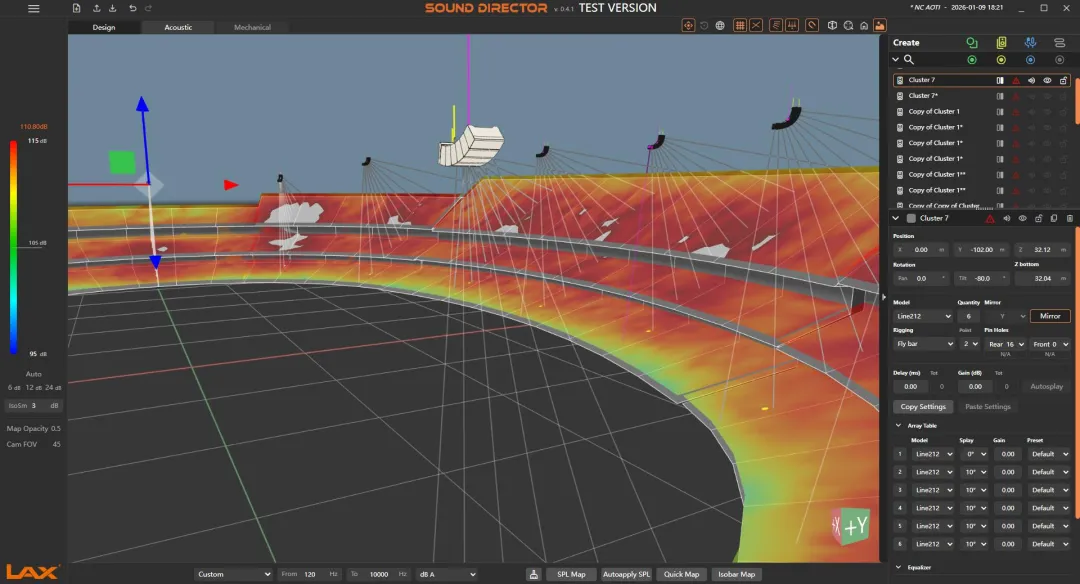Collapse the Array Table section

pos(898,426)
